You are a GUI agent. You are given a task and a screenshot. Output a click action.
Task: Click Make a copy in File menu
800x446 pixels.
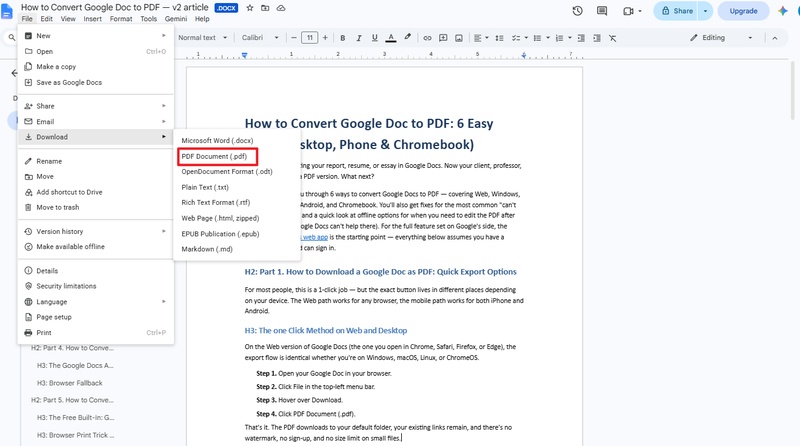coord(96,66)
